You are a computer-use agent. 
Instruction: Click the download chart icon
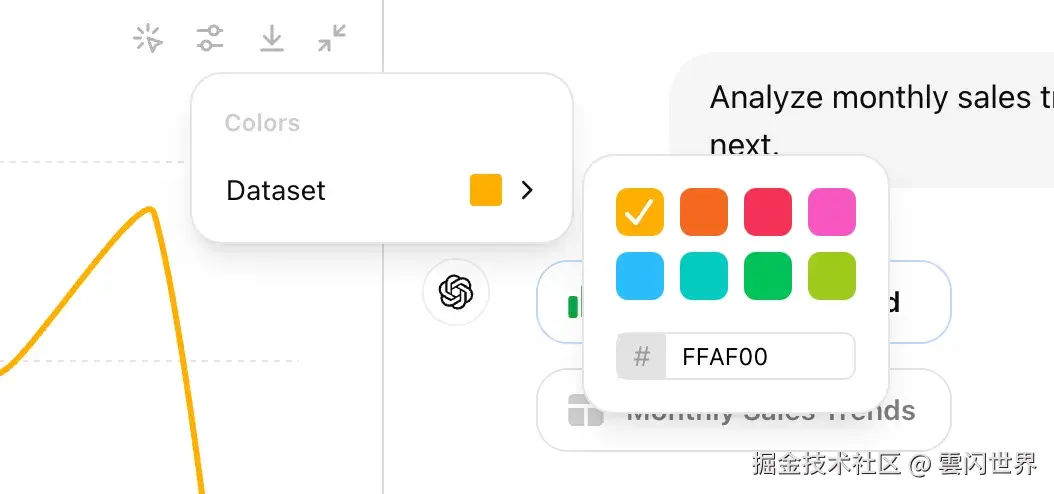click(x=271, y=39)
